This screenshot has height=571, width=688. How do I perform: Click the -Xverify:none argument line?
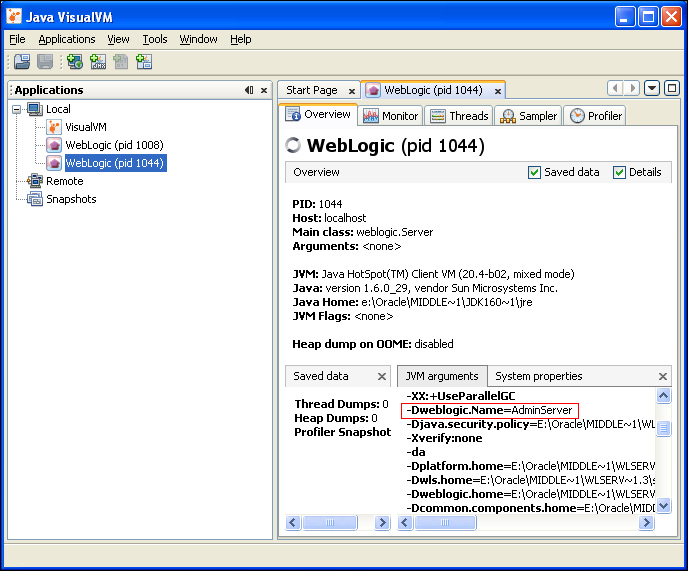coord(444,438)
